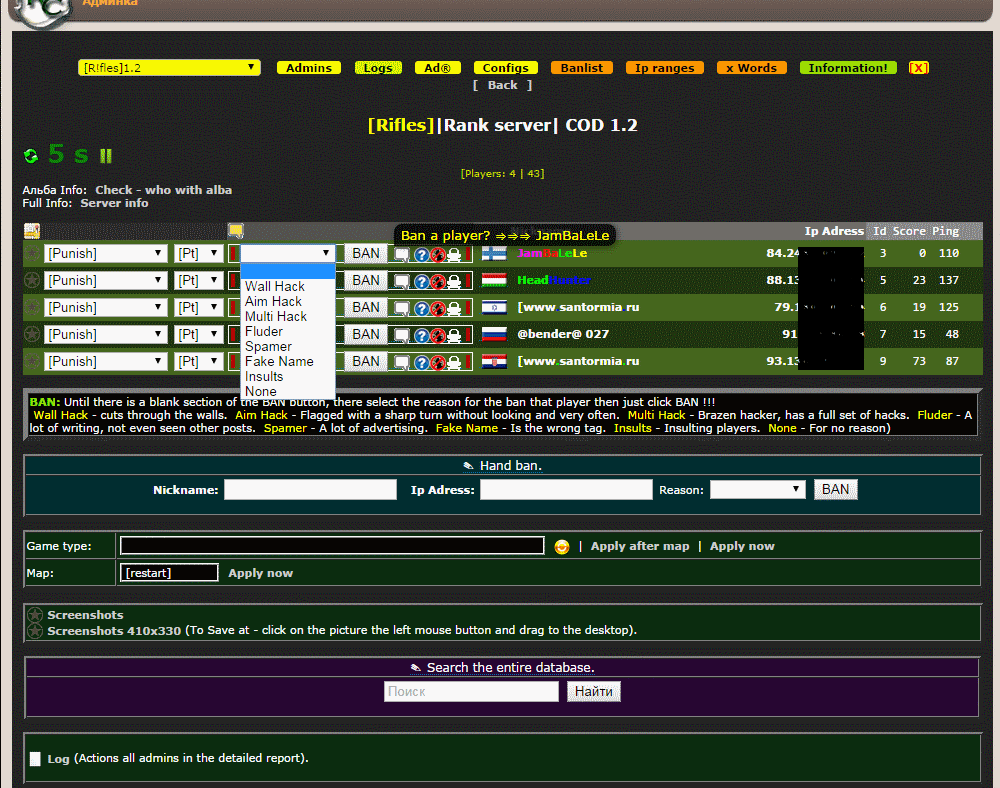This screenshot has height=788, width=1000.
Task: Expand the [Punish] dropdown for HeadHunter
Action: click(104, 281)
